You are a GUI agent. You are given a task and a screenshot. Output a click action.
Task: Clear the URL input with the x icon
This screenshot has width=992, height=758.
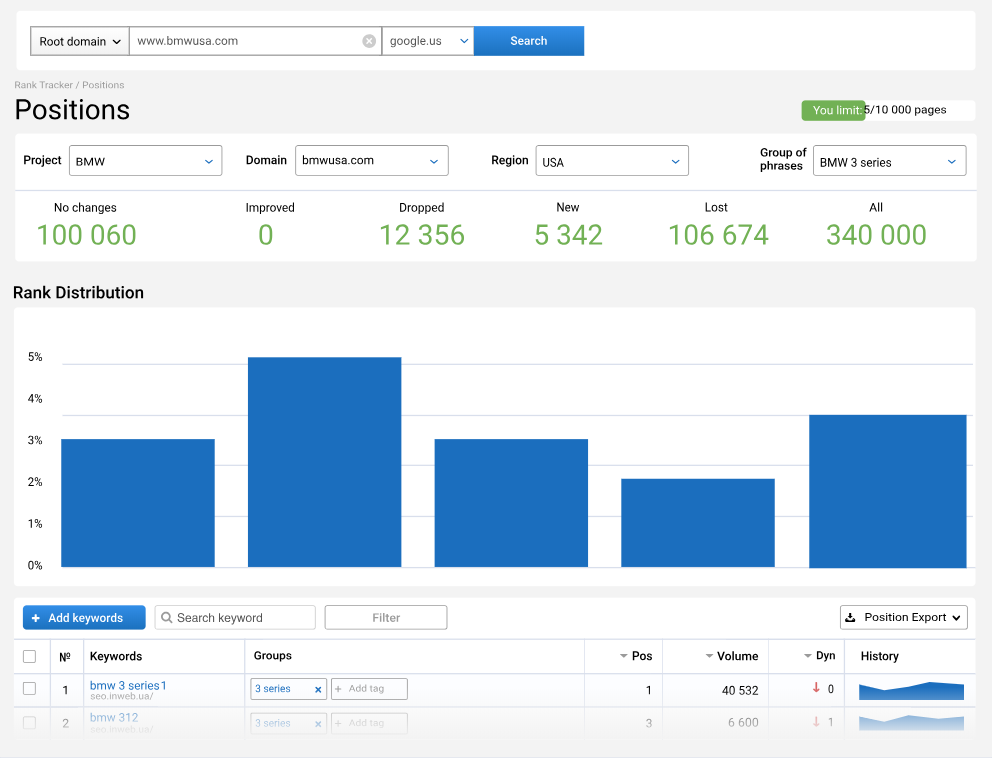(x=369, y=40)
